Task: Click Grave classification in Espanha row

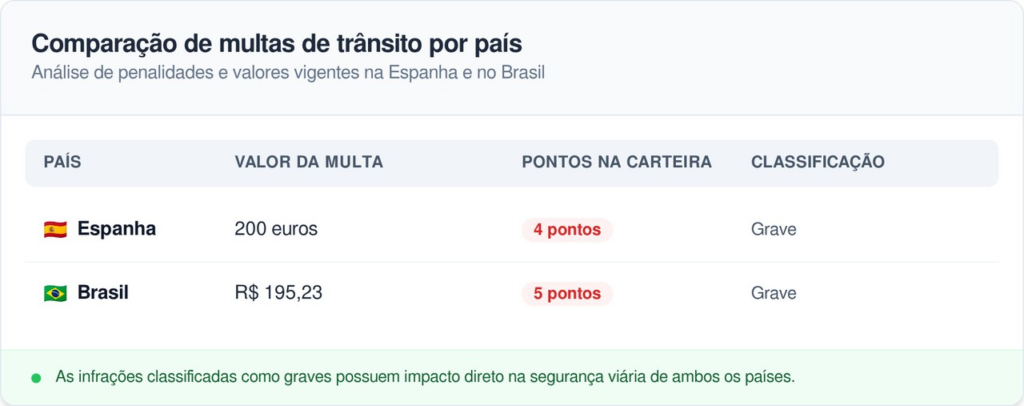Action: [x=773, y=229]
